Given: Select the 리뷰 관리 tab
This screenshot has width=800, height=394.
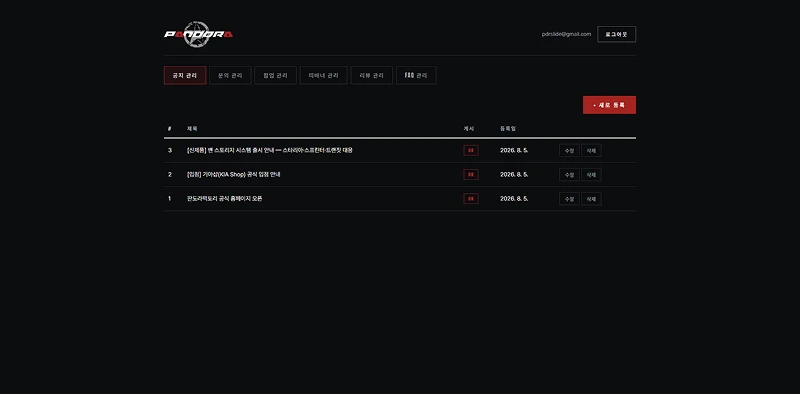Looking at the screenshot, I should tap(371, 76).
